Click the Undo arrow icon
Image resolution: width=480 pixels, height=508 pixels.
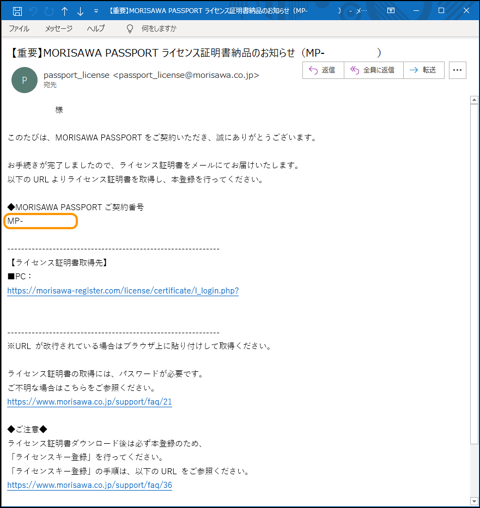pyautogui.click(x=33, y=11)
